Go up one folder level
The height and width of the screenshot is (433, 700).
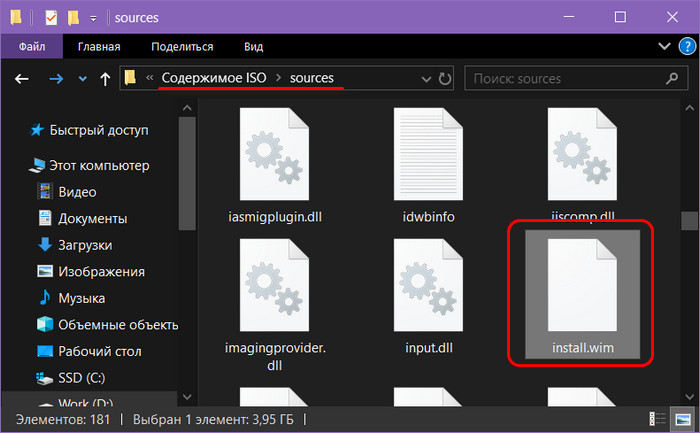105,79
